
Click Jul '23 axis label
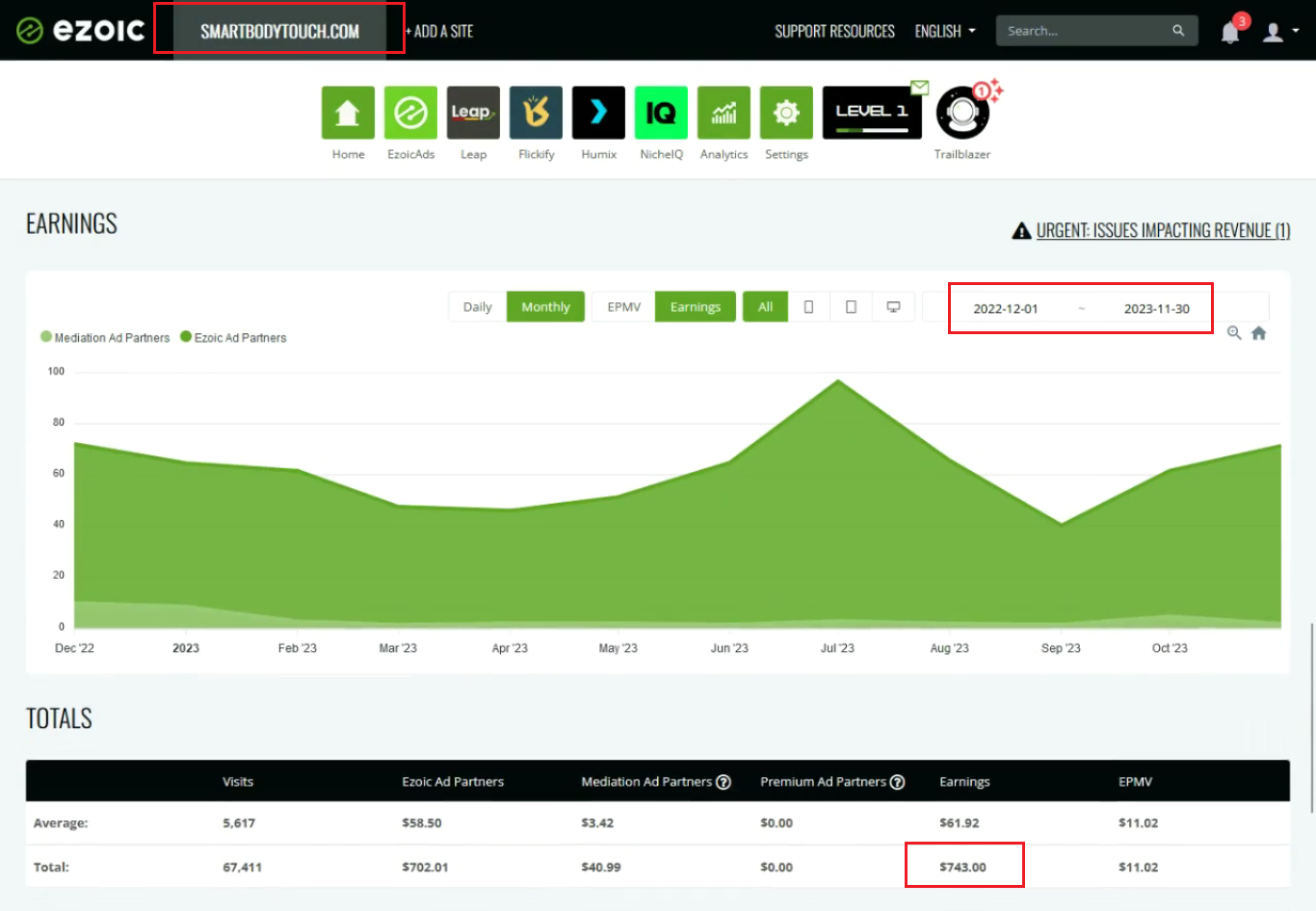(x=837, y=648)
